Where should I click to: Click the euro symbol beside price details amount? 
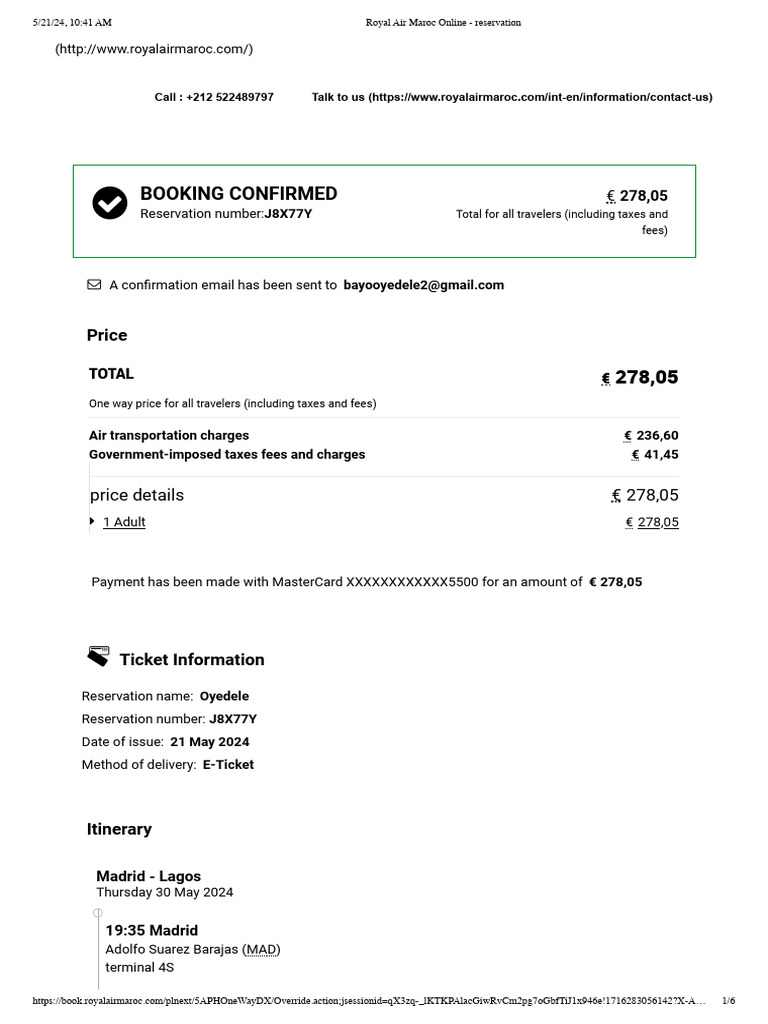pyautogui.click(x=616, y=495)
